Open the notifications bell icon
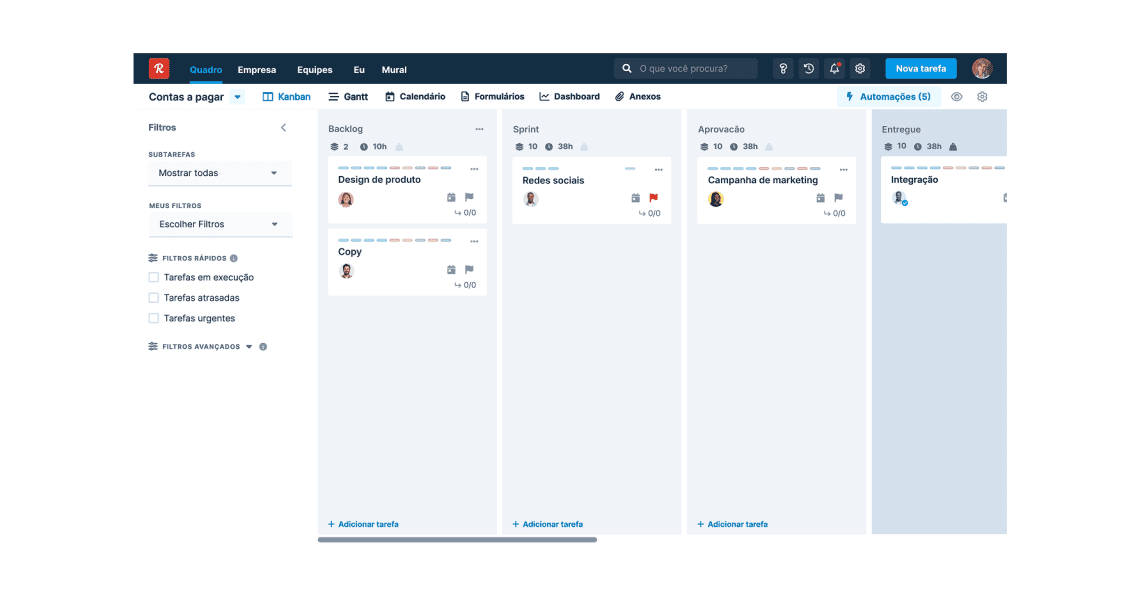The image size is (1140, 597). pyautogui.click(x=834, y=69)
